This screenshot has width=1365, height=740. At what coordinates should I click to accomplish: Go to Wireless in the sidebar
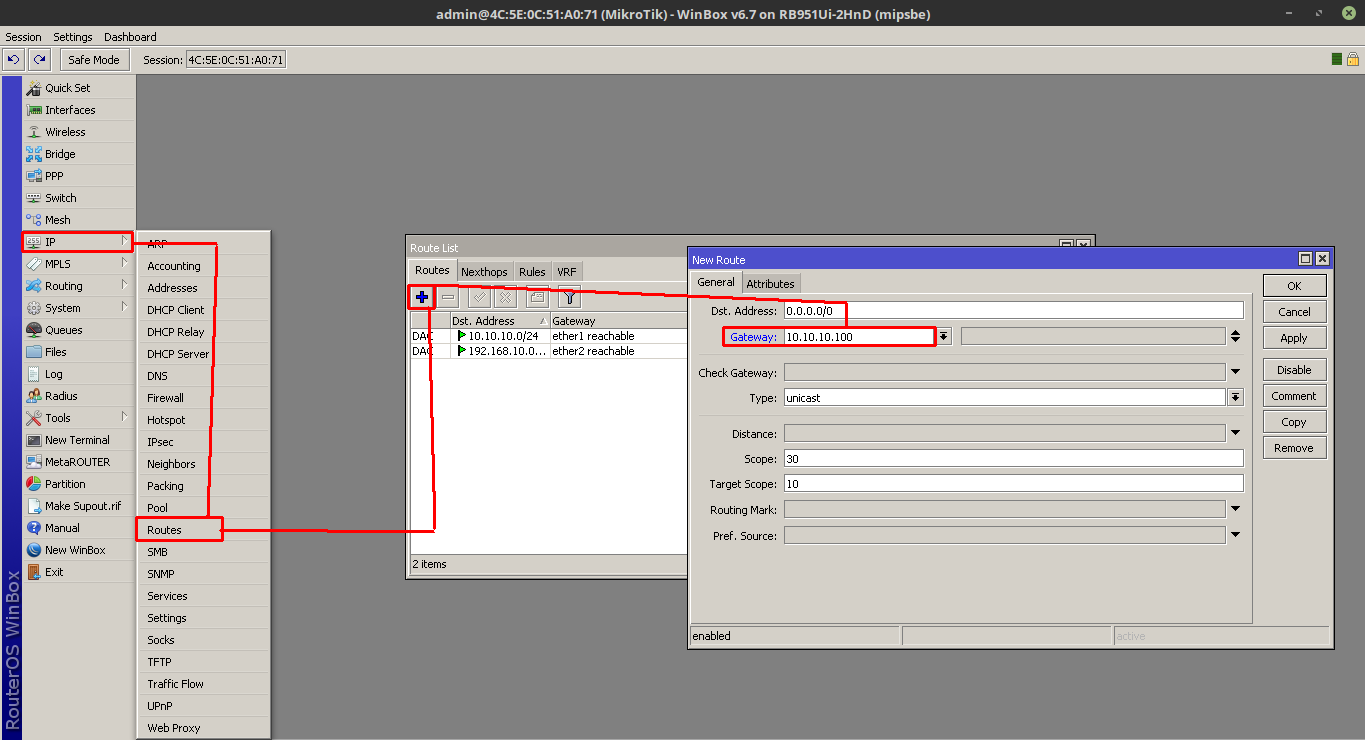[x=79, y=132]
